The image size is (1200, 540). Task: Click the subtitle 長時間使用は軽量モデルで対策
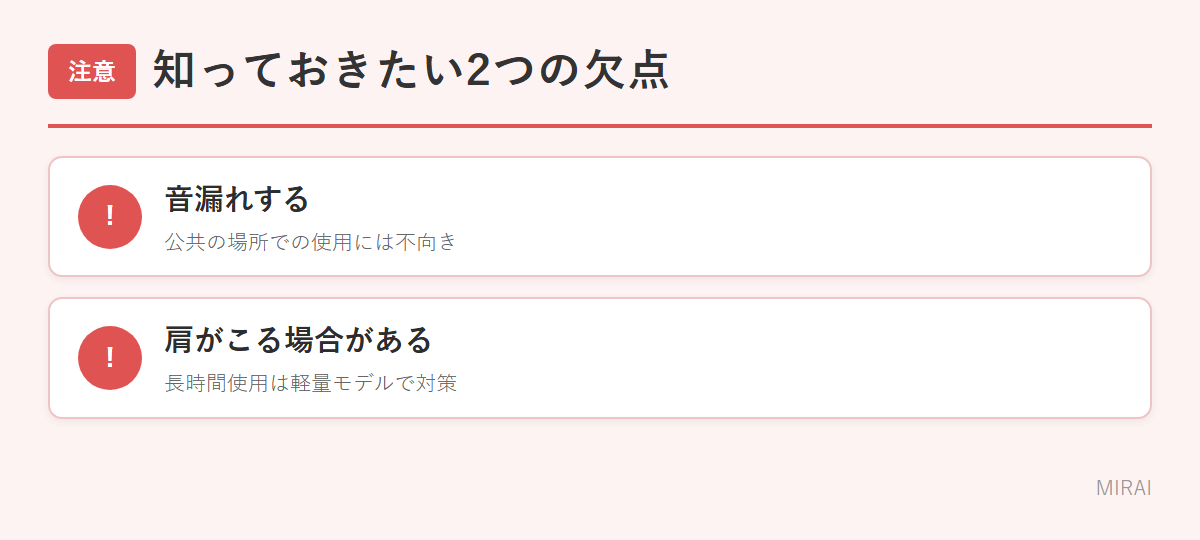pyautogui.click(x=311, y=383)
